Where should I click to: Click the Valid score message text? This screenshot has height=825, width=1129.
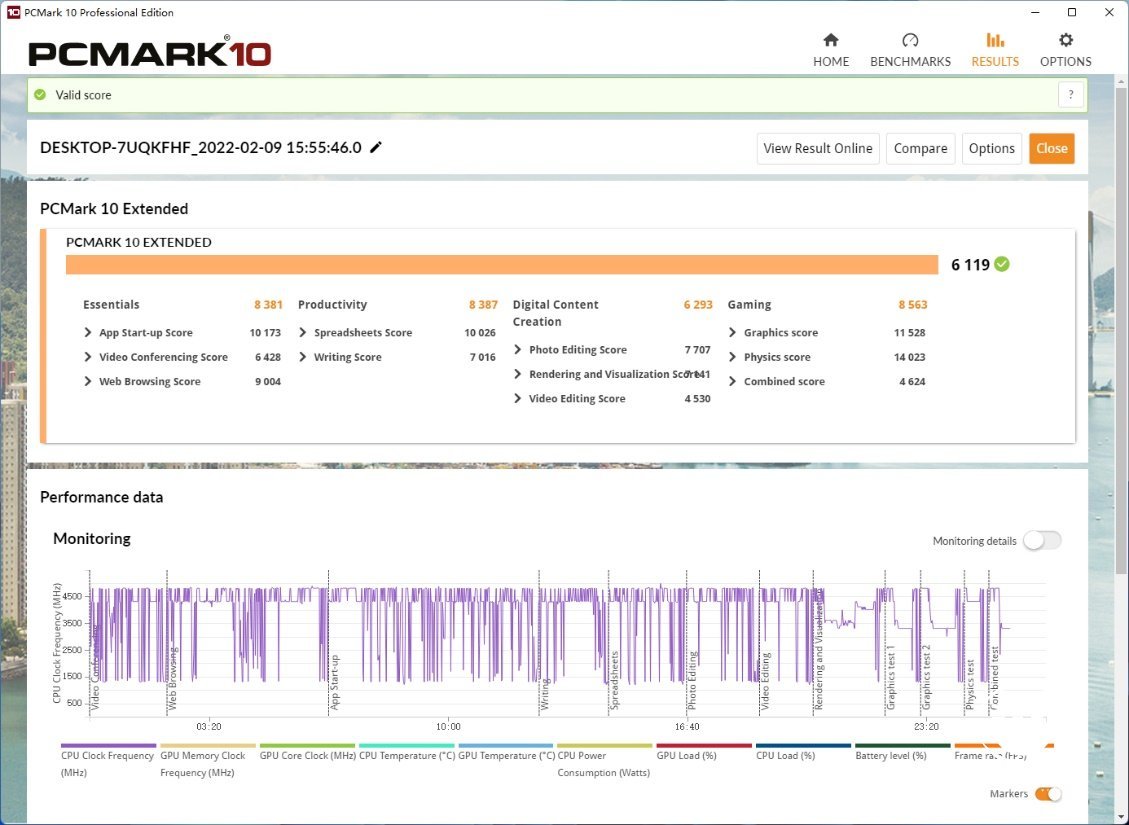(x=84, y=95)
